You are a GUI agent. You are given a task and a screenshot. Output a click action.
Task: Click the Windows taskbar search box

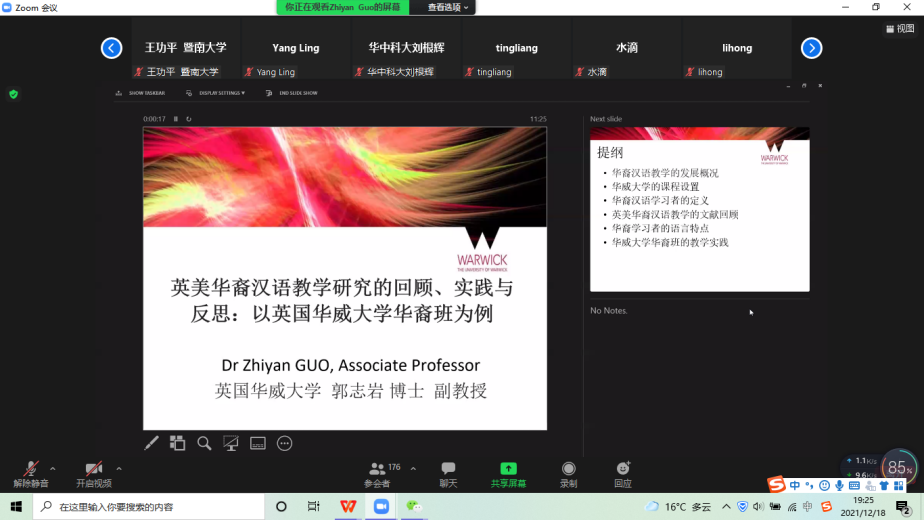pos(150,507)
